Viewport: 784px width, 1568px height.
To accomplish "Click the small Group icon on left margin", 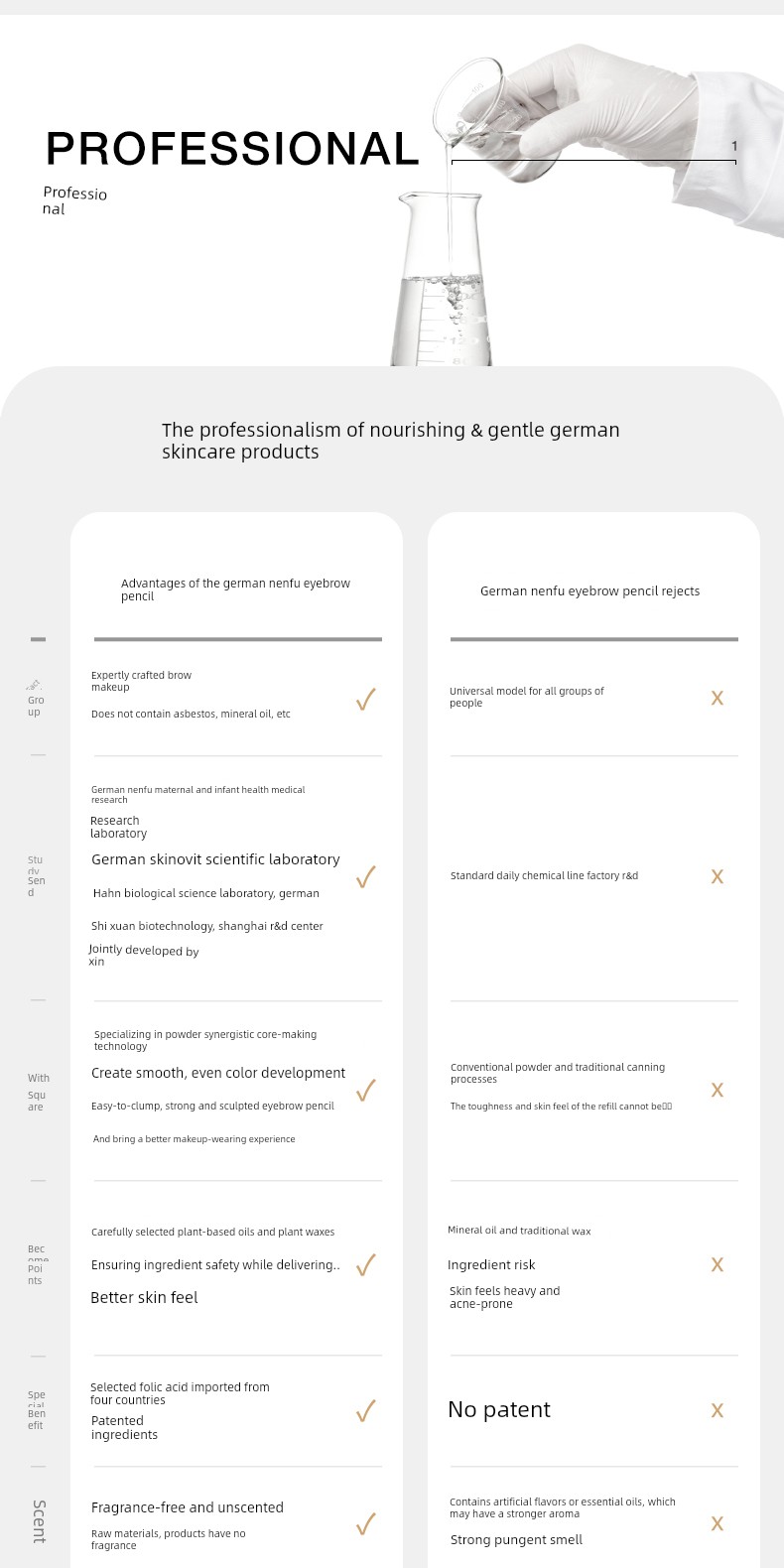I will tap(34, 685).
